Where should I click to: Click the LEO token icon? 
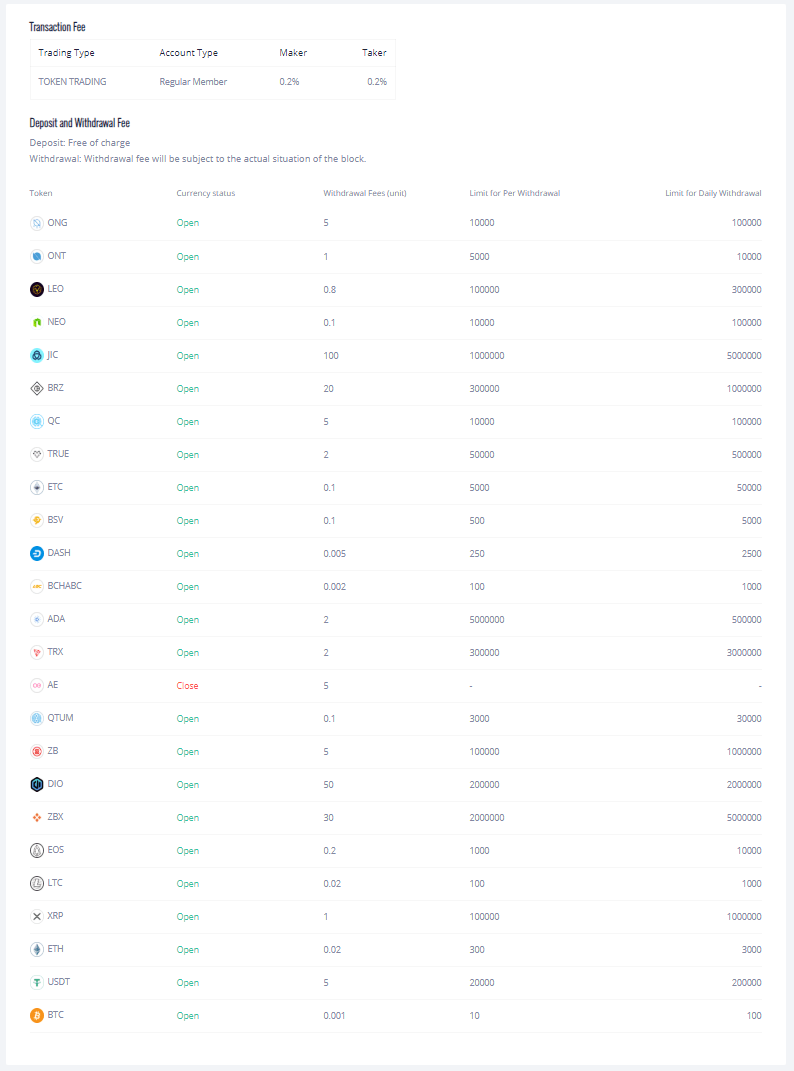[x=37, y=289]
